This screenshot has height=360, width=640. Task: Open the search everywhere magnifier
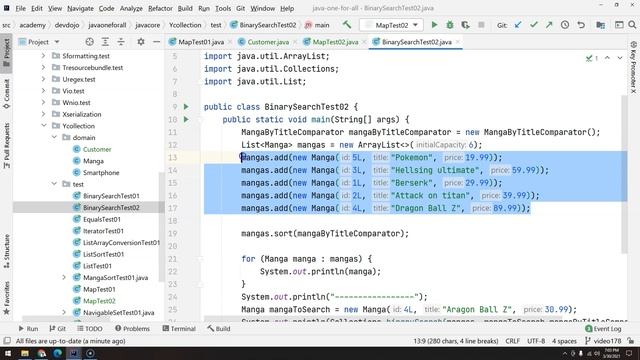click(632, 25)
